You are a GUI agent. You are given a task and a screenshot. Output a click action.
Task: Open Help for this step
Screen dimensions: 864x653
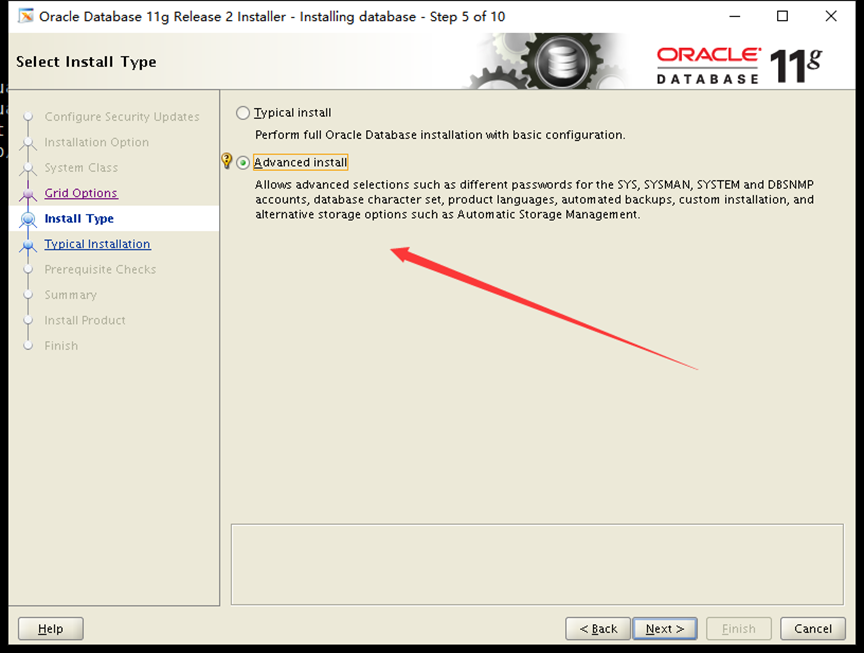(x=50, y=628)
